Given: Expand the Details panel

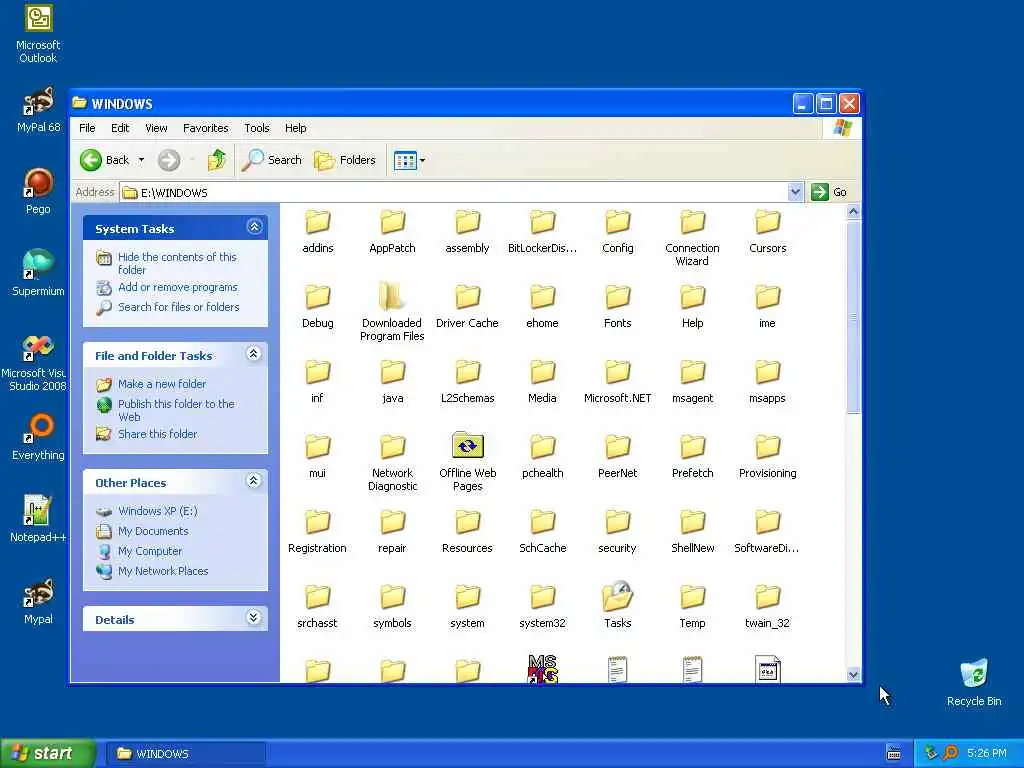Looking at the screenshot, I should click(x=254, y=618).
